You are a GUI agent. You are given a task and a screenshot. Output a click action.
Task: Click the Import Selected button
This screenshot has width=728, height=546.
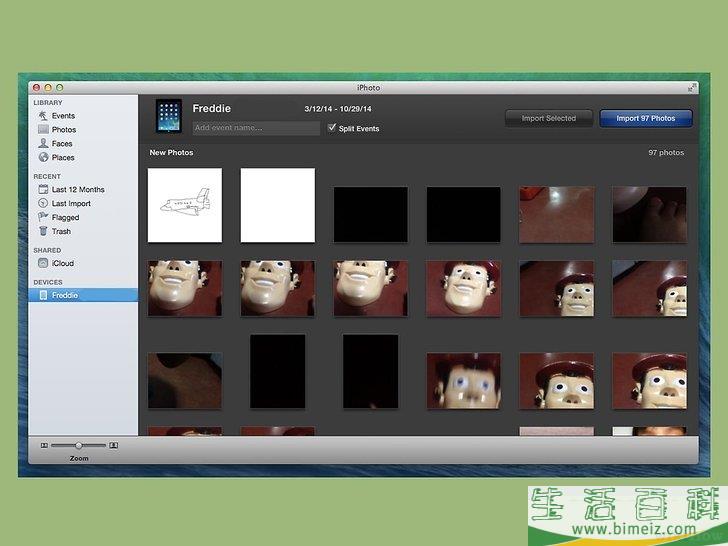coord(549,118)
